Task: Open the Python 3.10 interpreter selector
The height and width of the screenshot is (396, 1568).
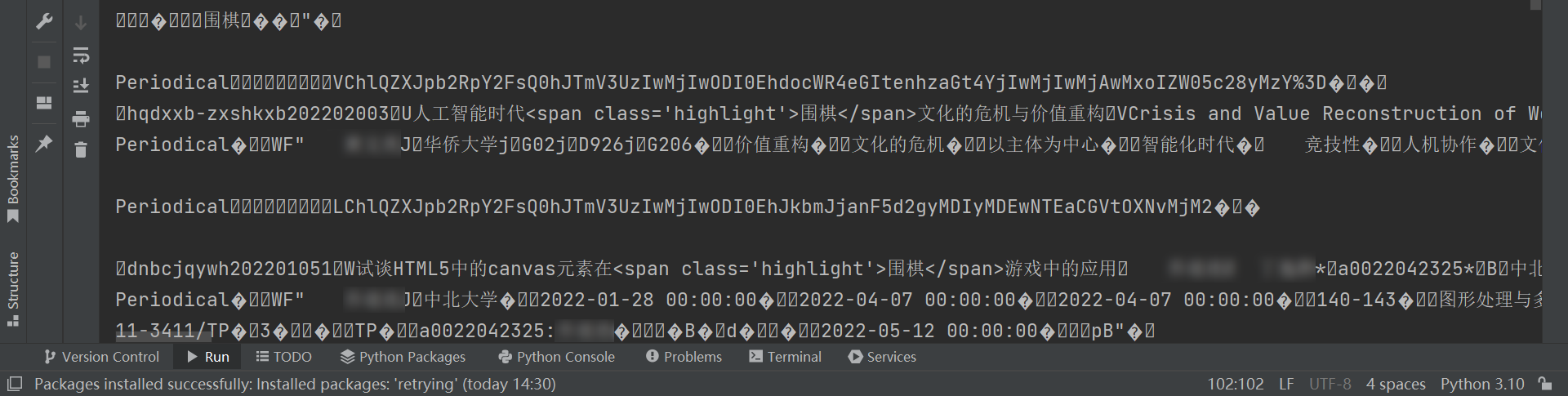Action: (1481, 384)
